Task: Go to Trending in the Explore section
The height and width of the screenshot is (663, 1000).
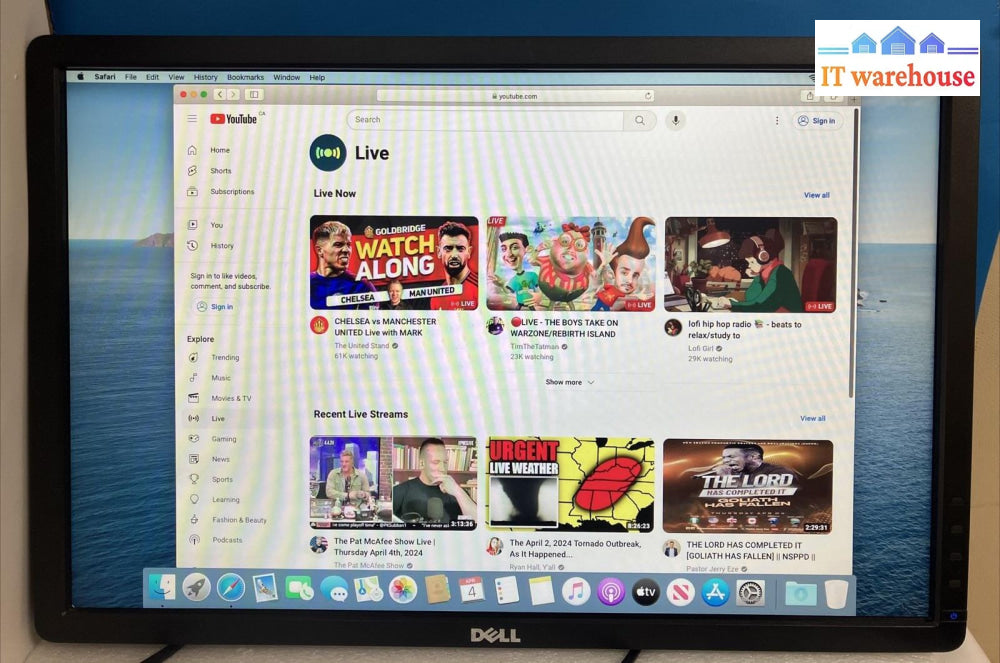Action: (x=225, y=357)
